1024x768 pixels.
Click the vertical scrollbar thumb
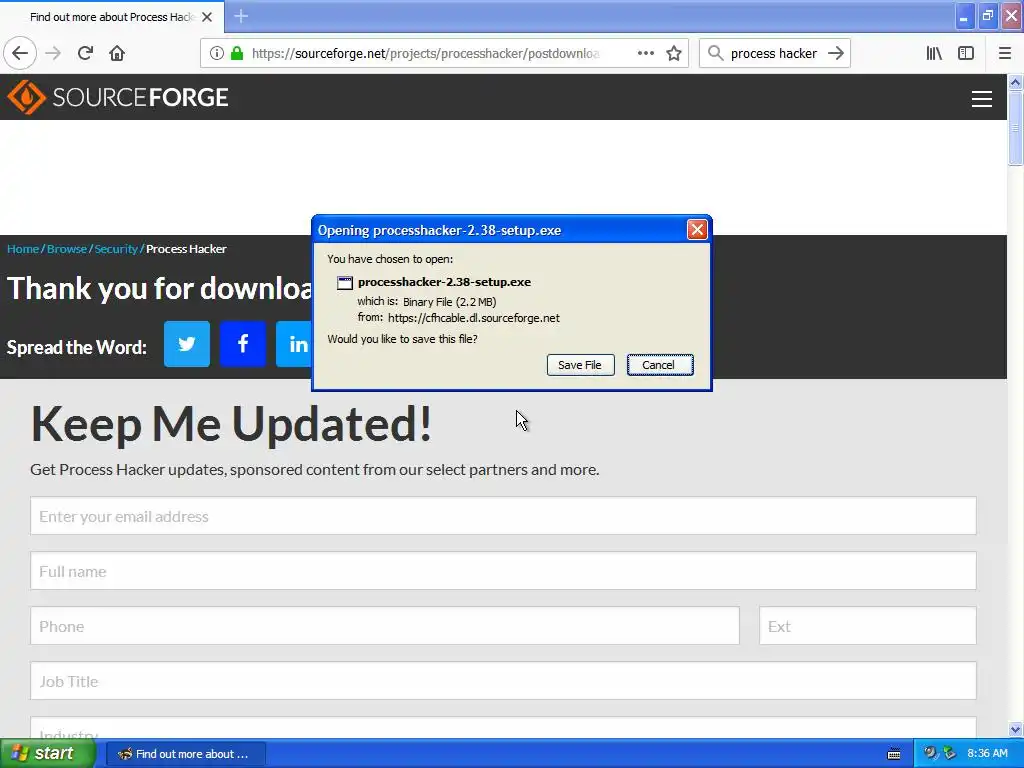[1015, 129]
